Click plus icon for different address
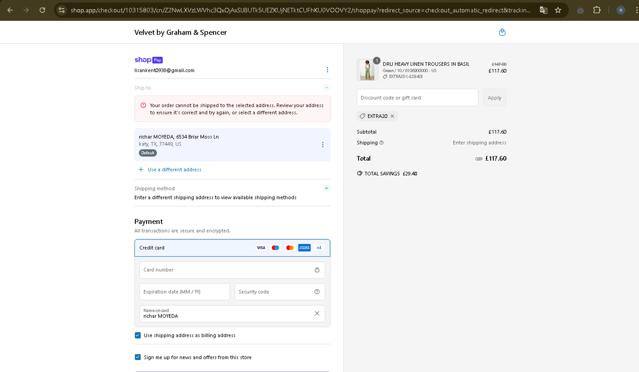 pyautogui.click(x=141, y=169)
